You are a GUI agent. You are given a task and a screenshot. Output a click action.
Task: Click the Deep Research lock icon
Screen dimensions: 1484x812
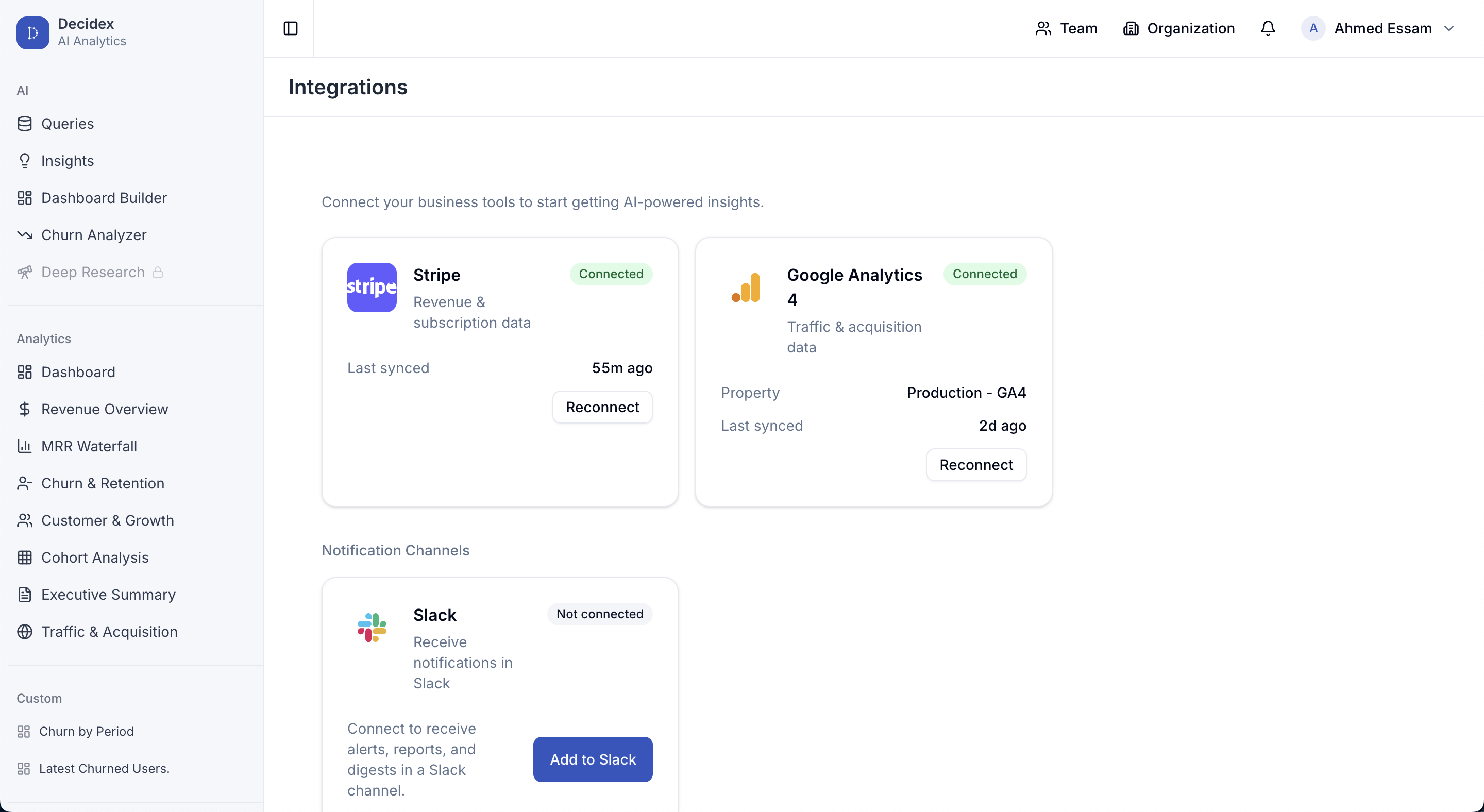click(157, 272)
